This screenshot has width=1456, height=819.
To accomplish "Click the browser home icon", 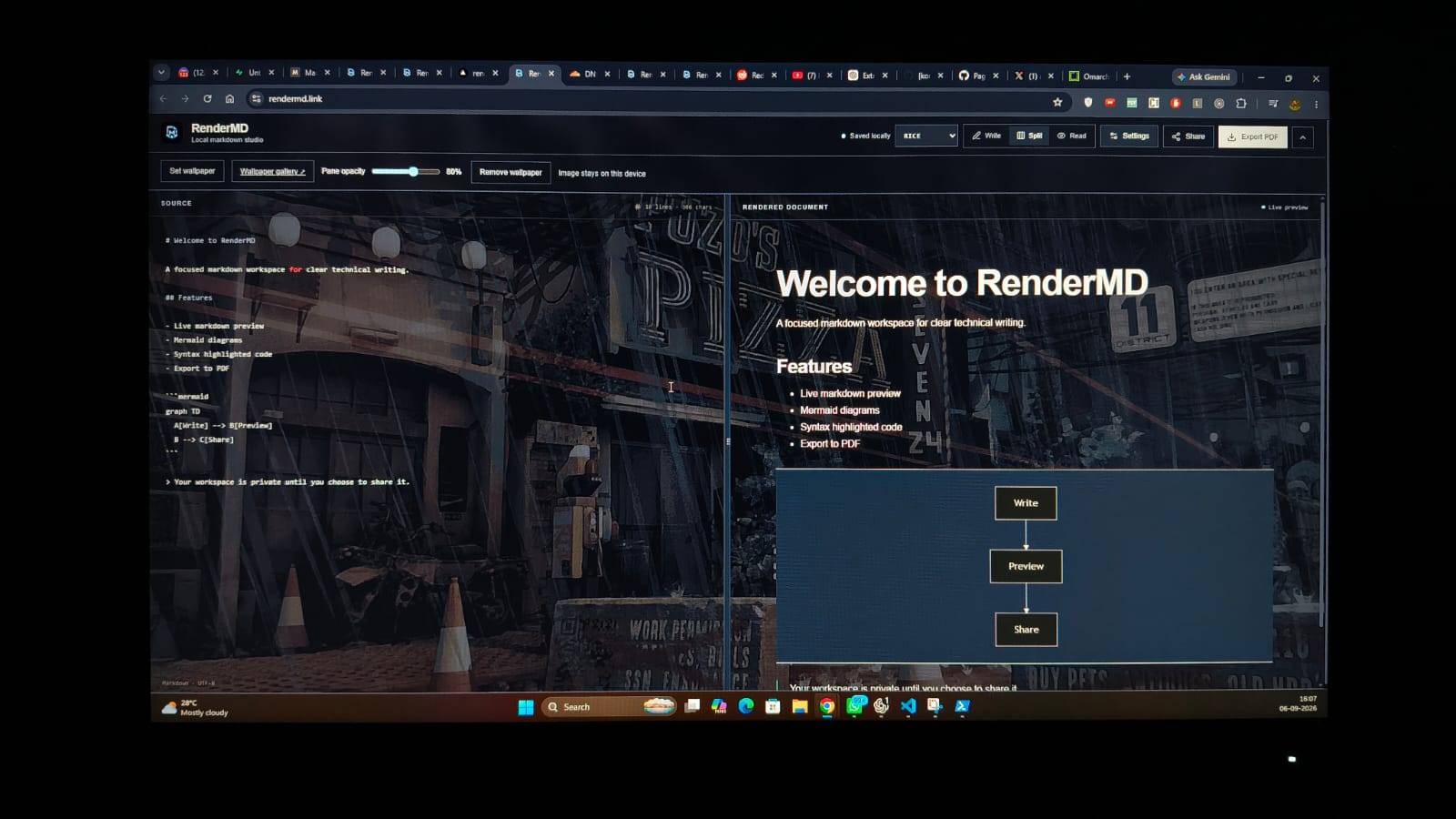I will (x=229, y=98).
